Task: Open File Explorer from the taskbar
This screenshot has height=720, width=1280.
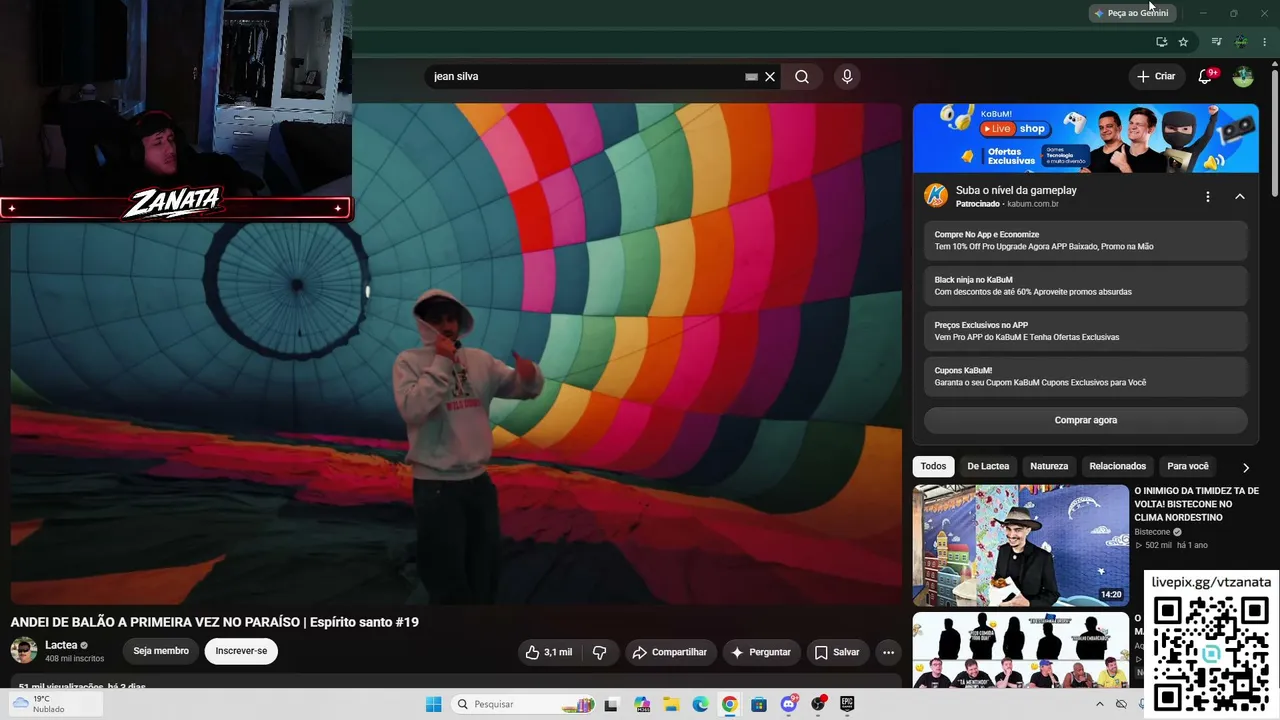Action: pyautogui.click(x=671, y=704)
